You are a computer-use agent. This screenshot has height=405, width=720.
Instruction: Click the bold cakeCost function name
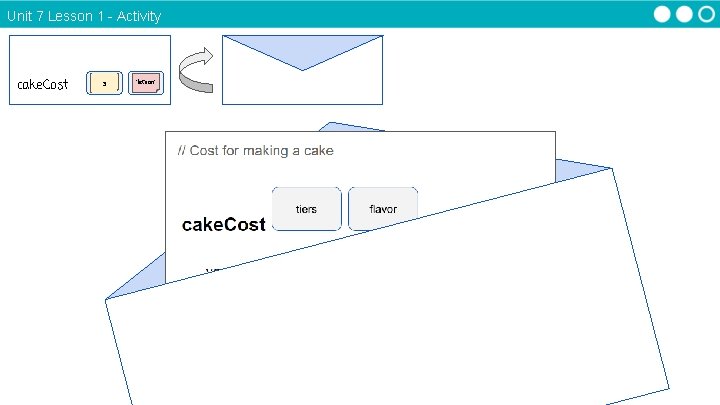[224, 225]
